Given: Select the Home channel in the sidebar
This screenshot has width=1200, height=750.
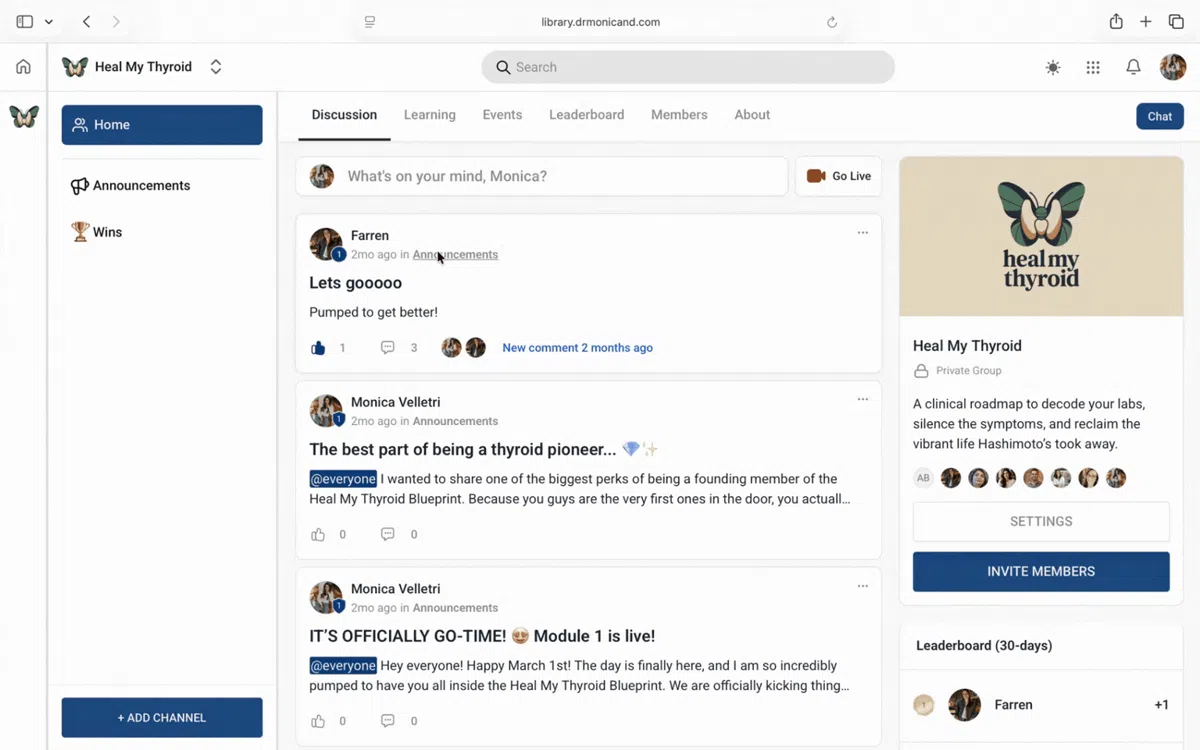Looking at the screenshot, I should point(162,125).
